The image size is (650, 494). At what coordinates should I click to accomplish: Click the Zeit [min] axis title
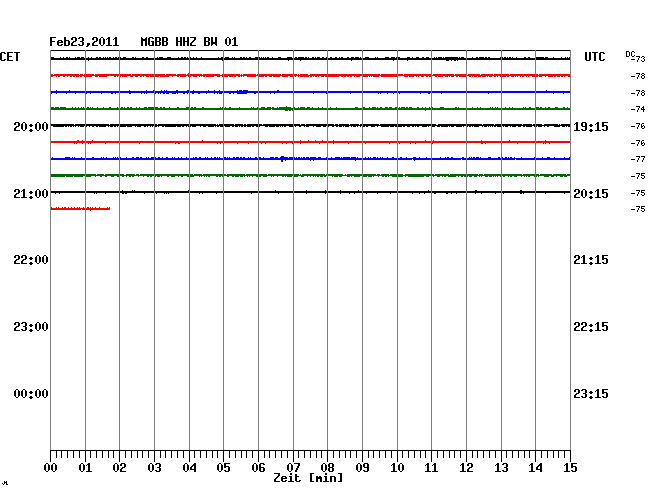coord(308,478)
